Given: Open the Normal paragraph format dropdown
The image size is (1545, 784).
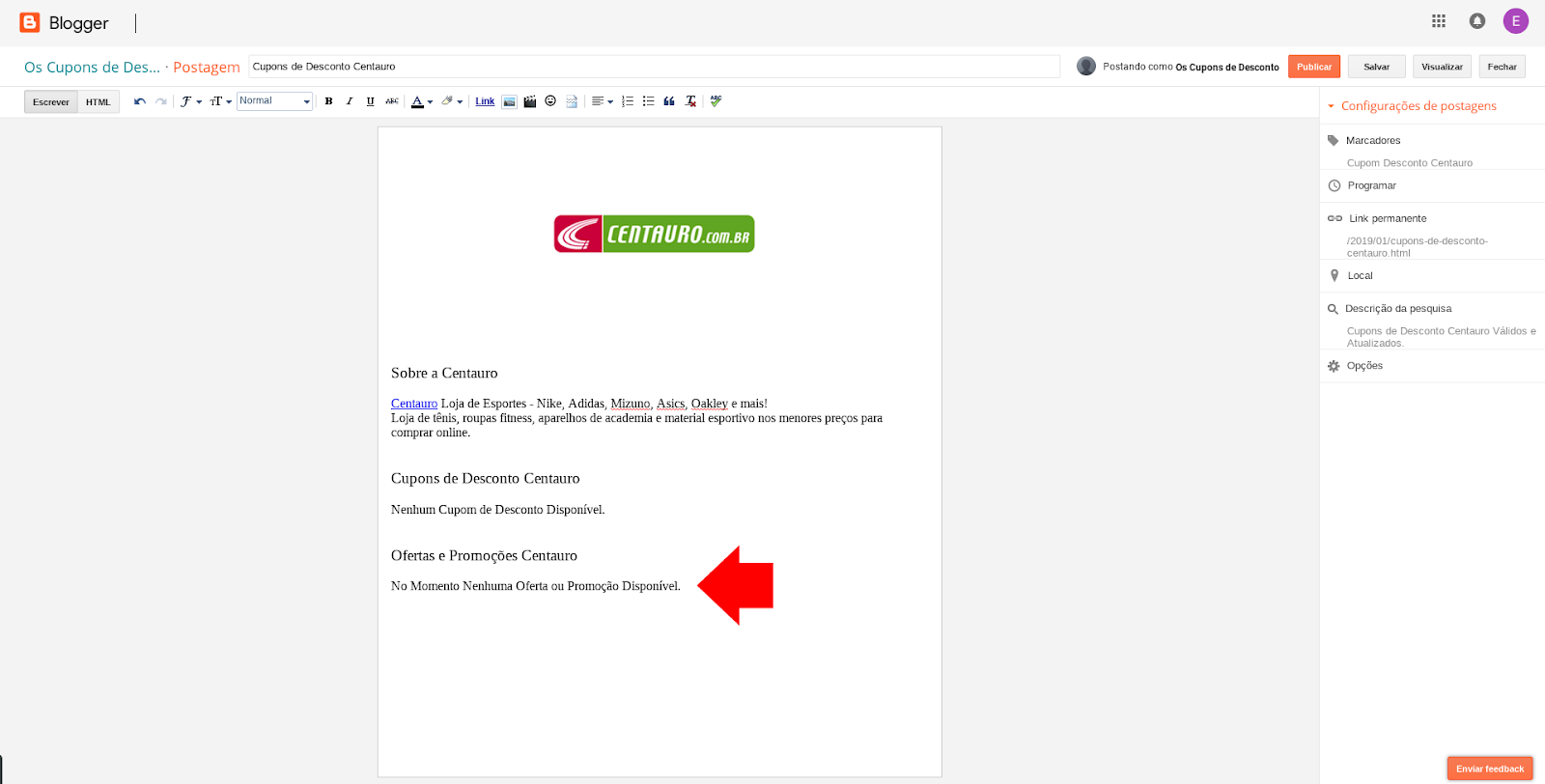Looking at the screenshot, I should (275, 101).
